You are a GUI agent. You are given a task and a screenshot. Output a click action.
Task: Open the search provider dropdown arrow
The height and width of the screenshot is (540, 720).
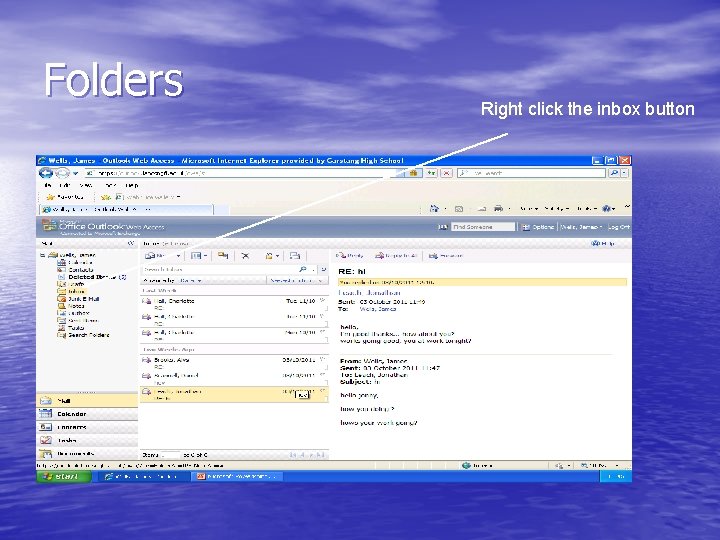pos(624,173)
